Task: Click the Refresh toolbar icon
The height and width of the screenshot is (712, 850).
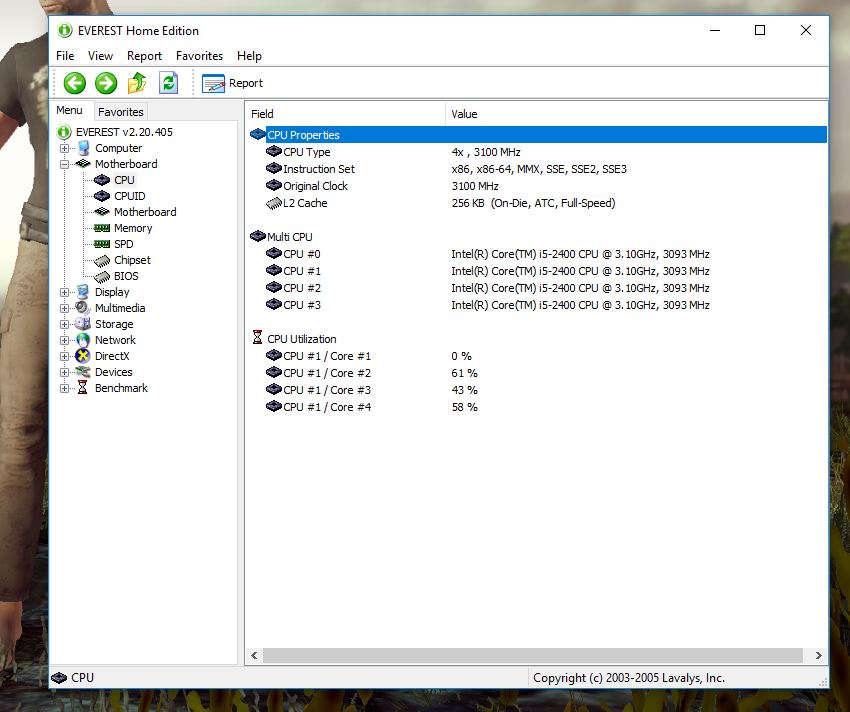Action: [168, 83]
